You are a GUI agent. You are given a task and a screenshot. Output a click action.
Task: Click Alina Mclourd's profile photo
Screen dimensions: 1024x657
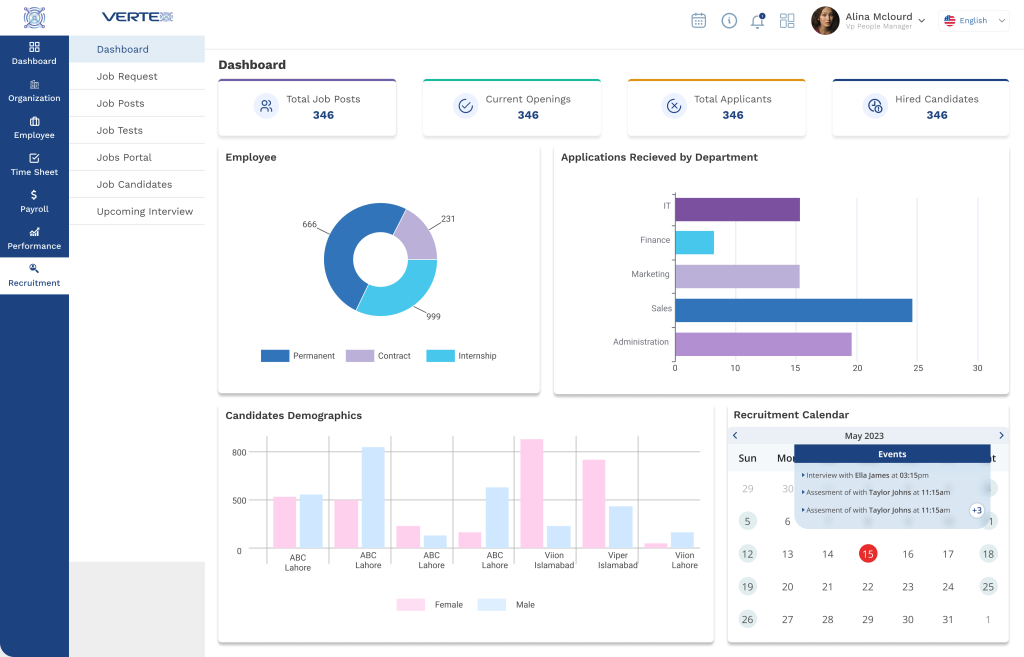tap(825, 21)
